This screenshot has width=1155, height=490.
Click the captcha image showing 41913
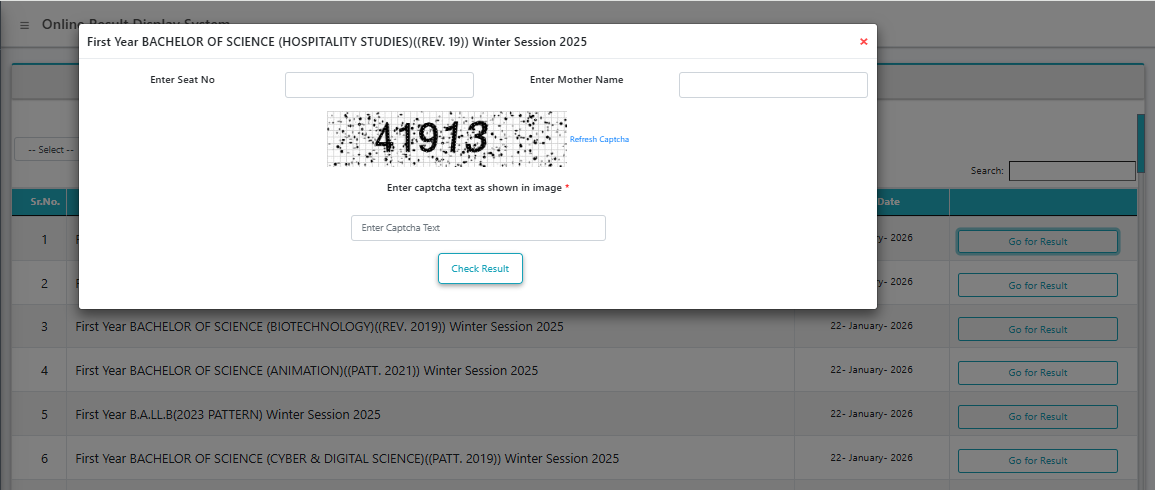[446, 139]
